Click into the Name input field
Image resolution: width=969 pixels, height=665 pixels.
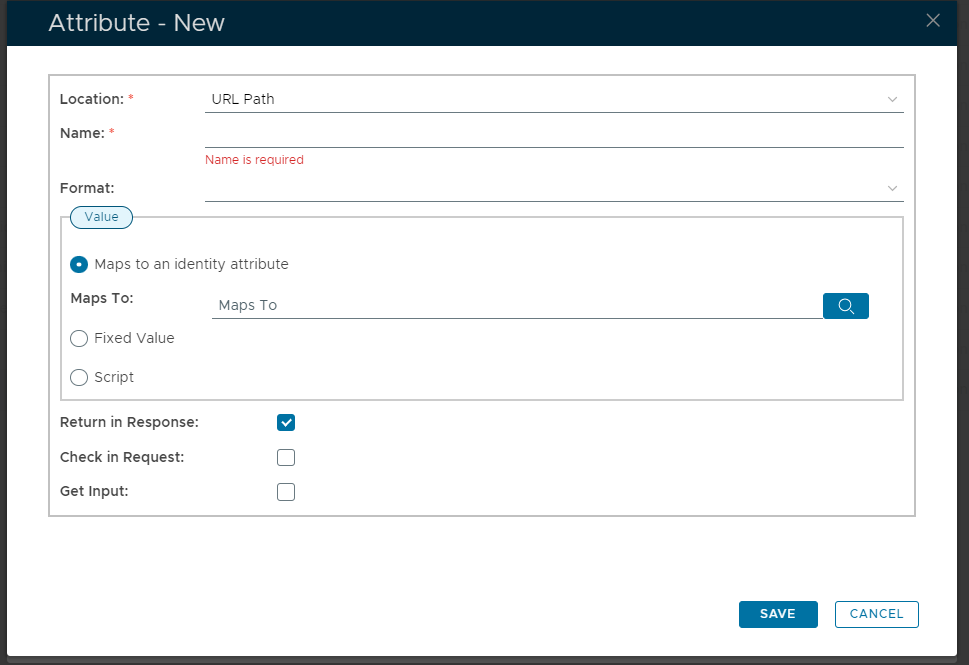553,134
